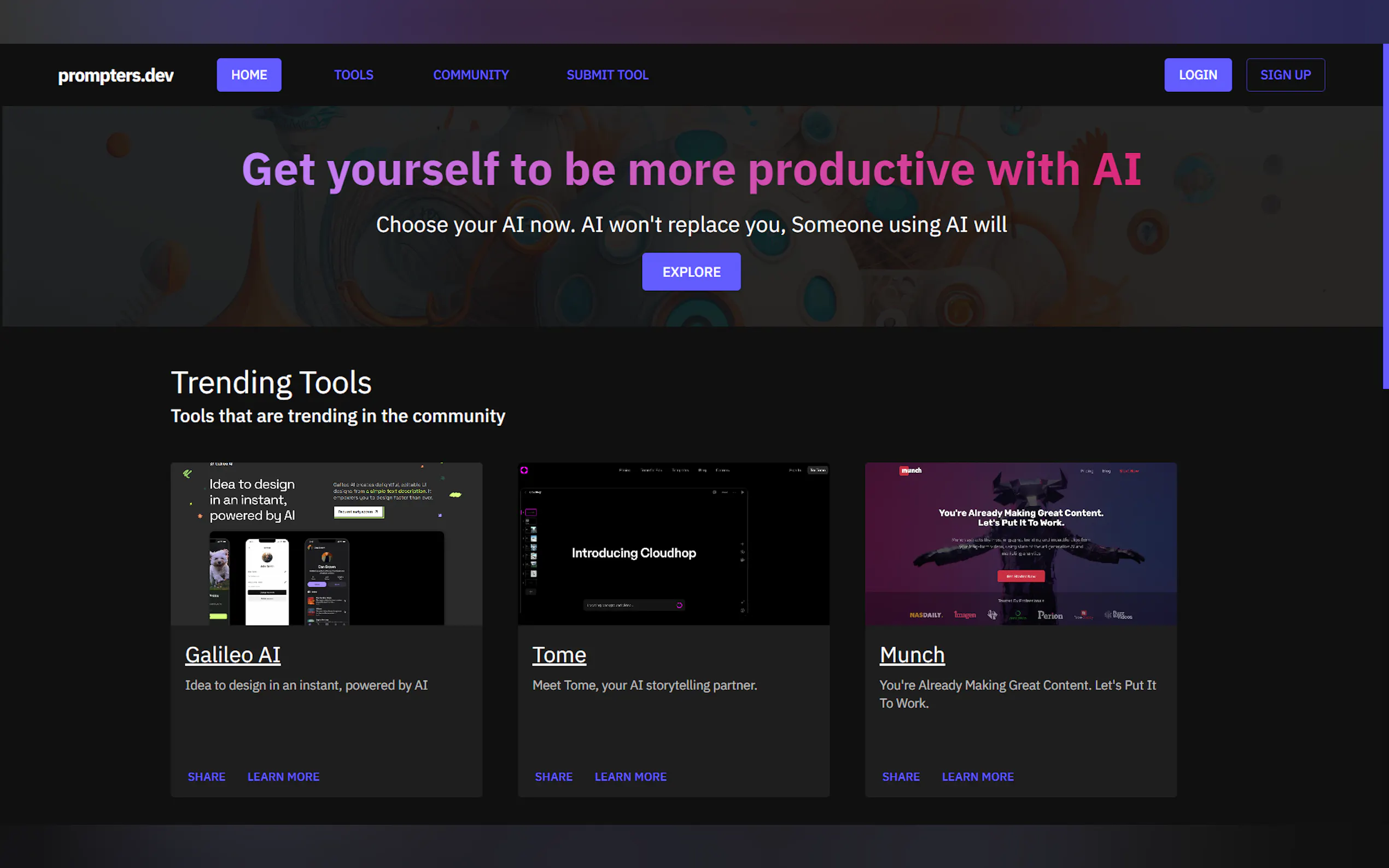The width and height of the screenshot is (1389, 868).
Task: Go to the HOME nav item
Action: 249,75
